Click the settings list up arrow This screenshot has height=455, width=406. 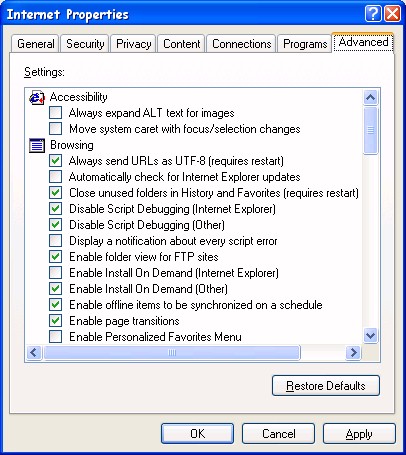pyautogui.click(x=371, y=98)
